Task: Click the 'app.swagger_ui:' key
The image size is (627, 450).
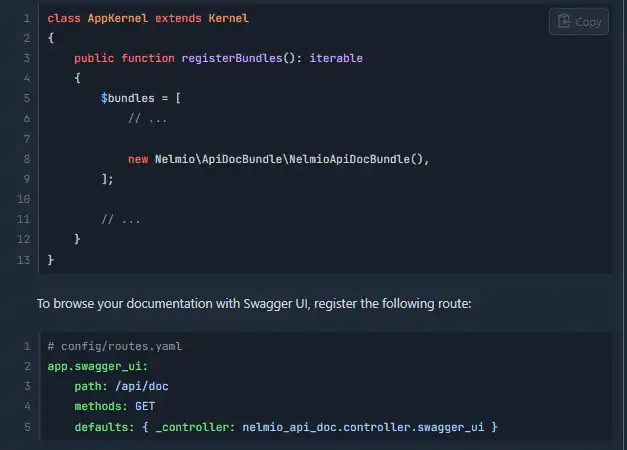Action: click(98, 366)
